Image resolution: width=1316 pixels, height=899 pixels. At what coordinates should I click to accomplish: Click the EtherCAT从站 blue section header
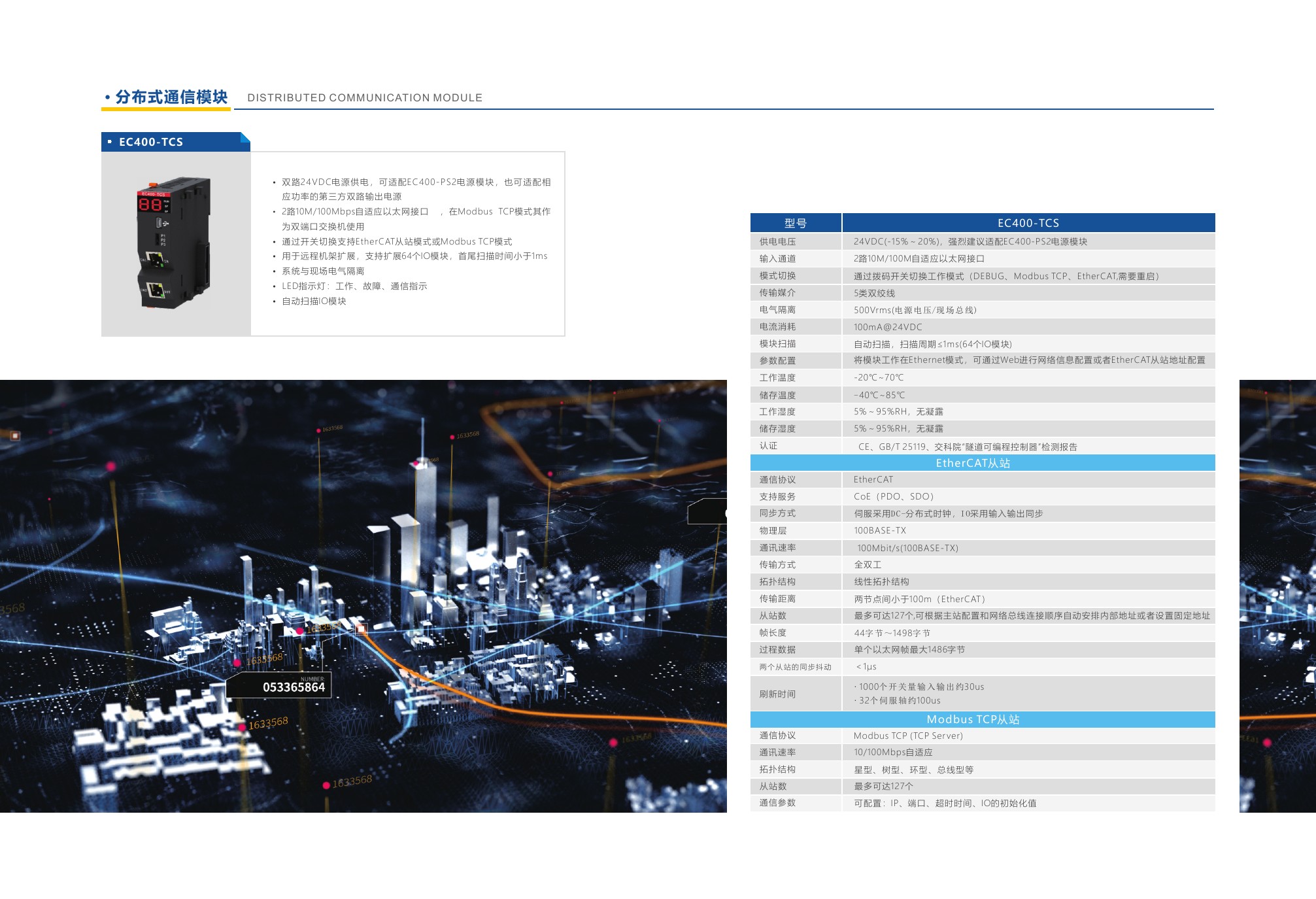tap(973, 463)
